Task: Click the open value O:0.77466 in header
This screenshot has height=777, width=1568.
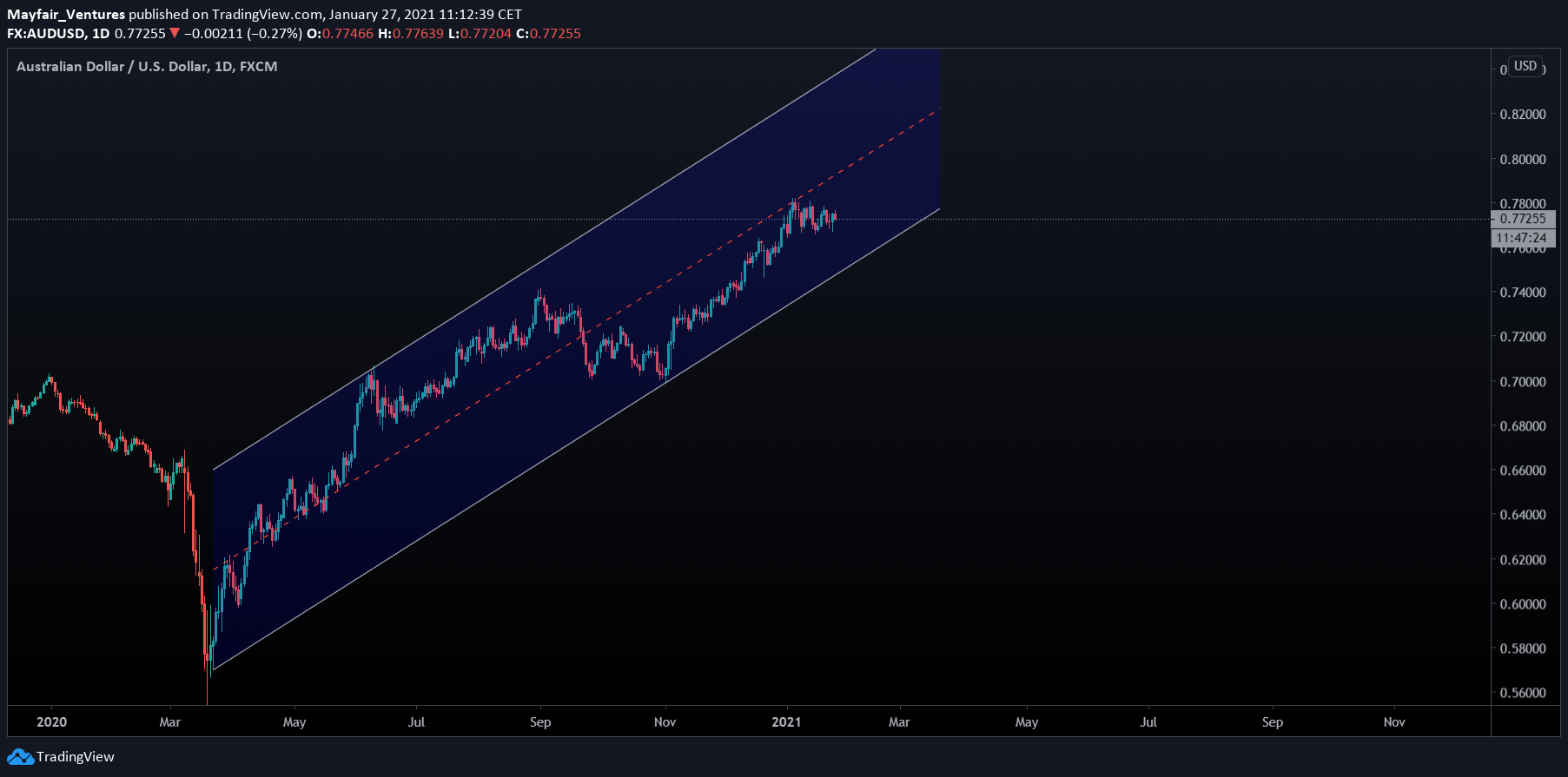Action: [x=341, y=34]
